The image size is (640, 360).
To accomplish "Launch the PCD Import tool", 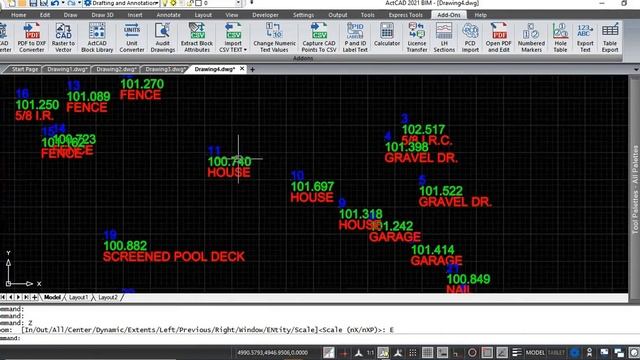I will coord(470,38).
